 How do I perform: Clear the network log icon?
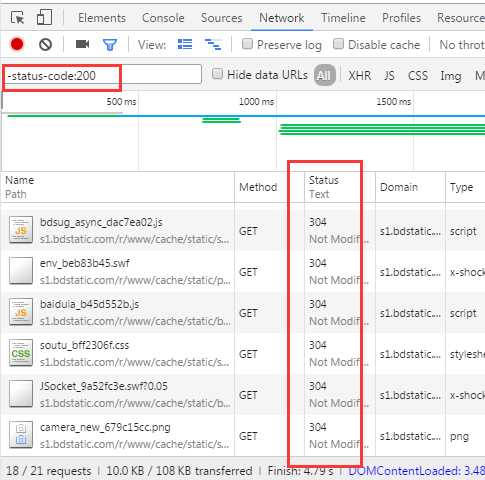pyautogui.click(x=45, y=44)
